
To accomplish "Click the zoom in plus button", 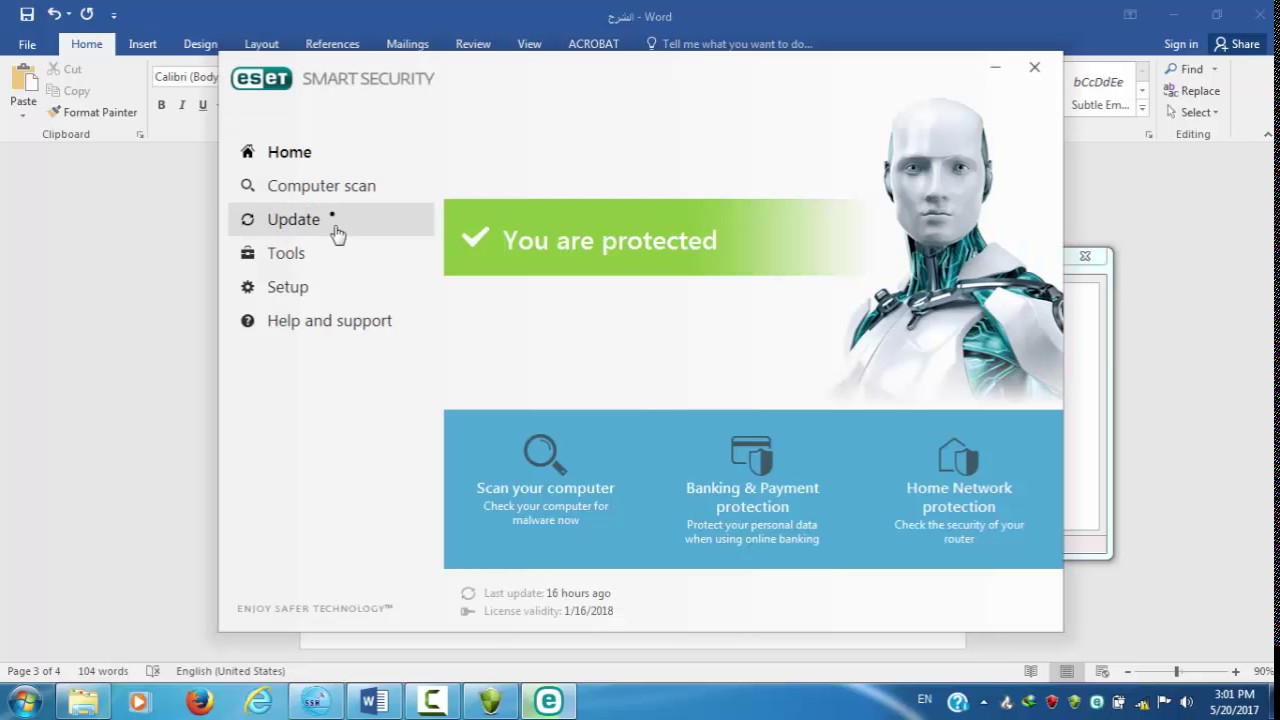I will point(1236,671).
